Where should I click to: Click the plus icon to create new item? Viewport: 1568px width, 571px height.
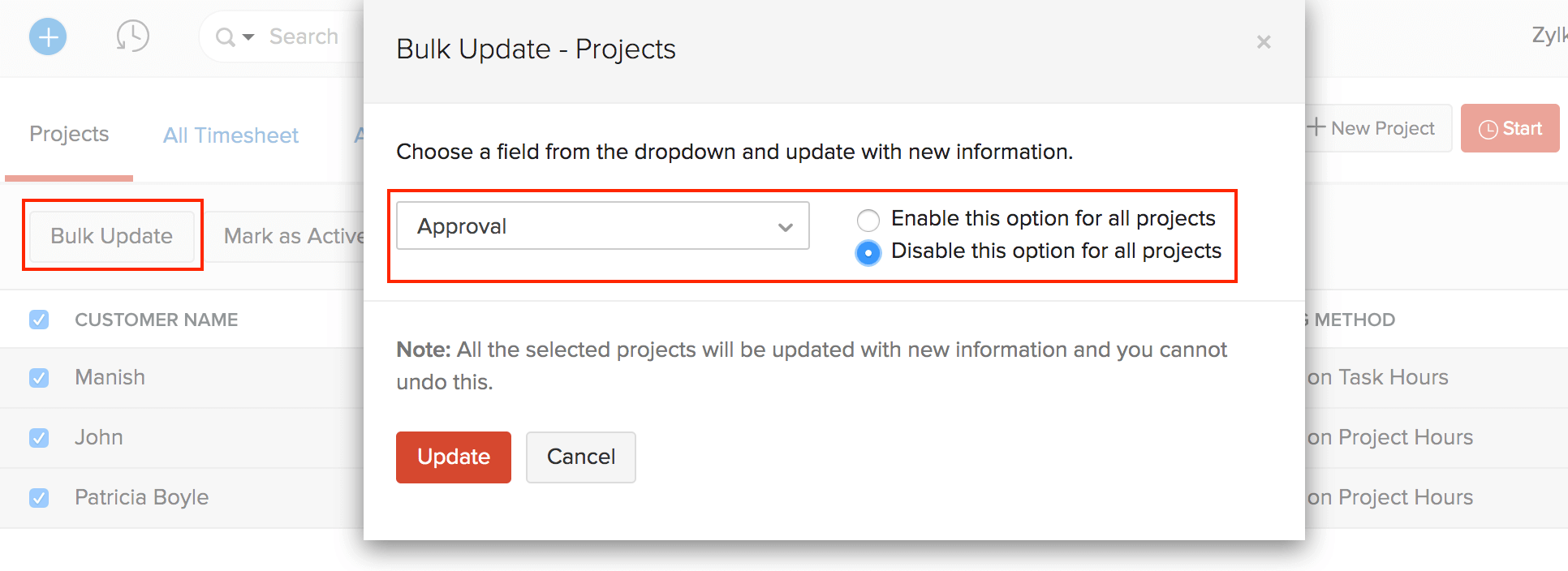pyautogui.click(x=47, y=36)
